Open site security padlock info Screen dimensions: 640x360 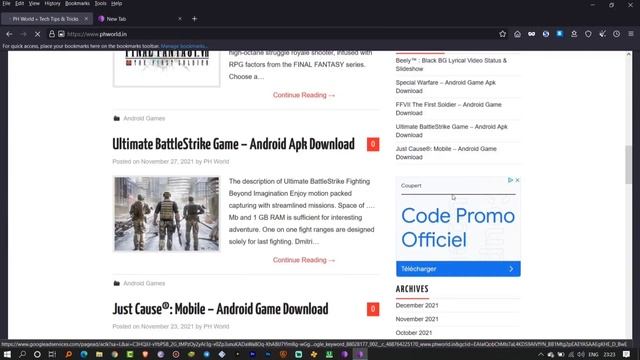52,34
